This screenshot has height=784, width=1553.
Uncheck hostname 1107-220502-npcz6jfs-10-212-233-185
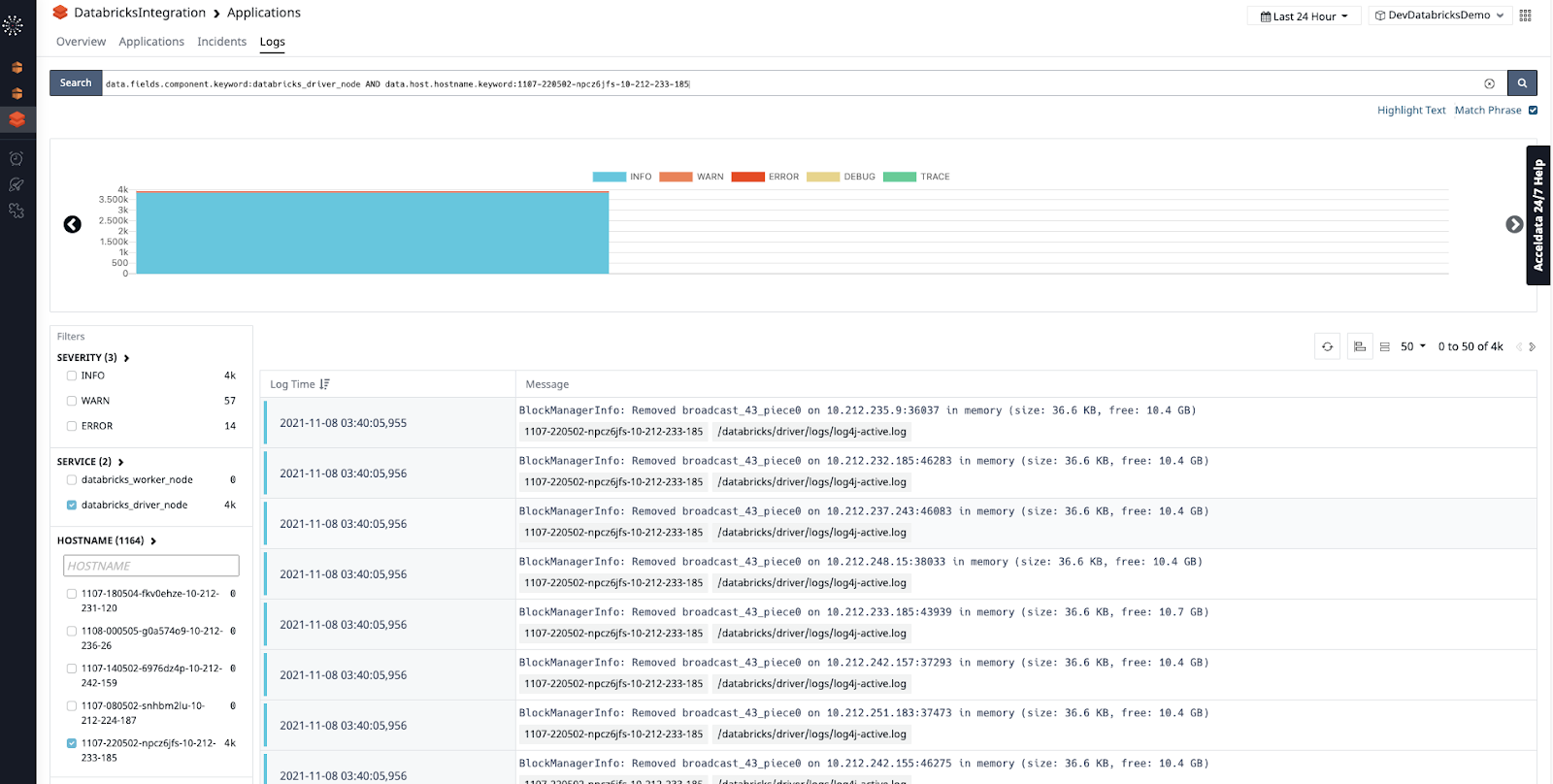click(72, 743)
